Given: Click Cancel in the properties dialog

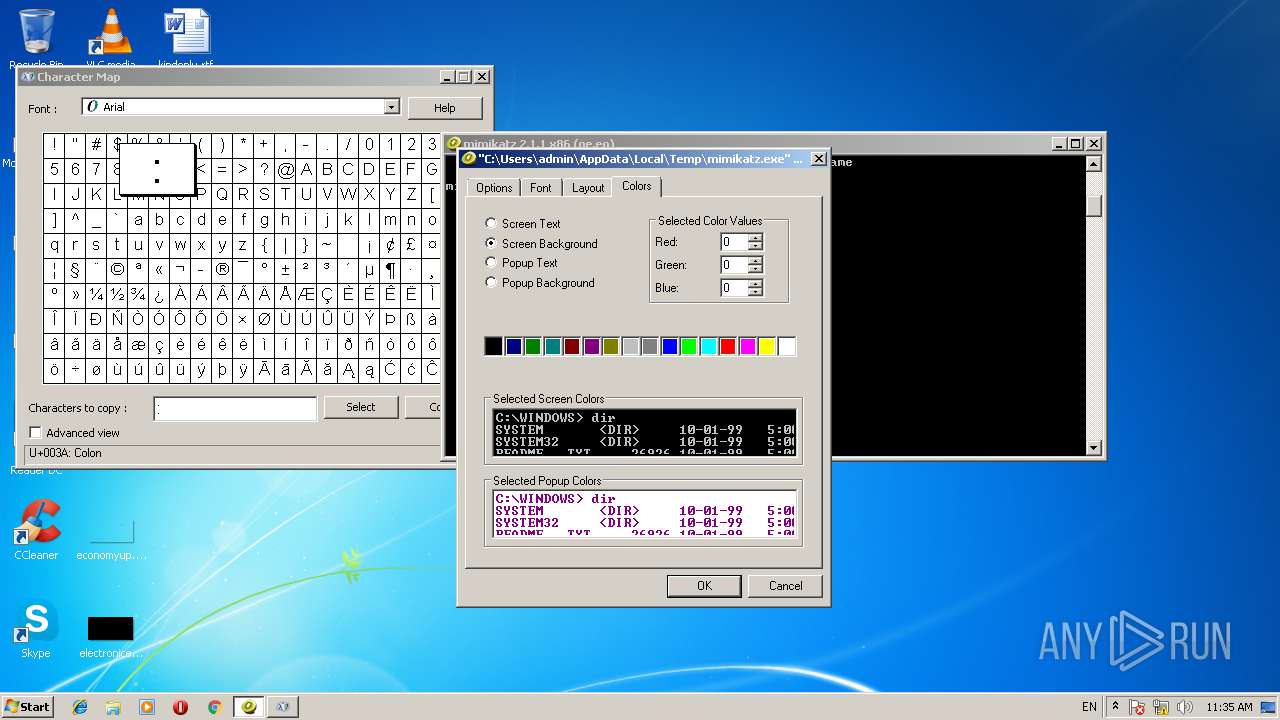Looking at the screenshot, I should pos(785,586).
